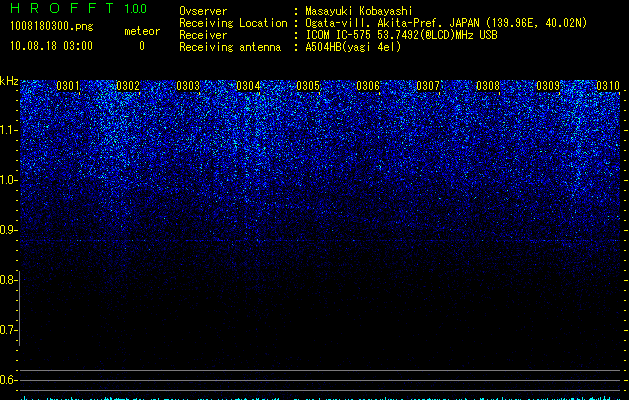Click the date 10.08.18 03:00
Image resolution: width=629 pixels, height=400 pixels.
(x=51, y=46)
